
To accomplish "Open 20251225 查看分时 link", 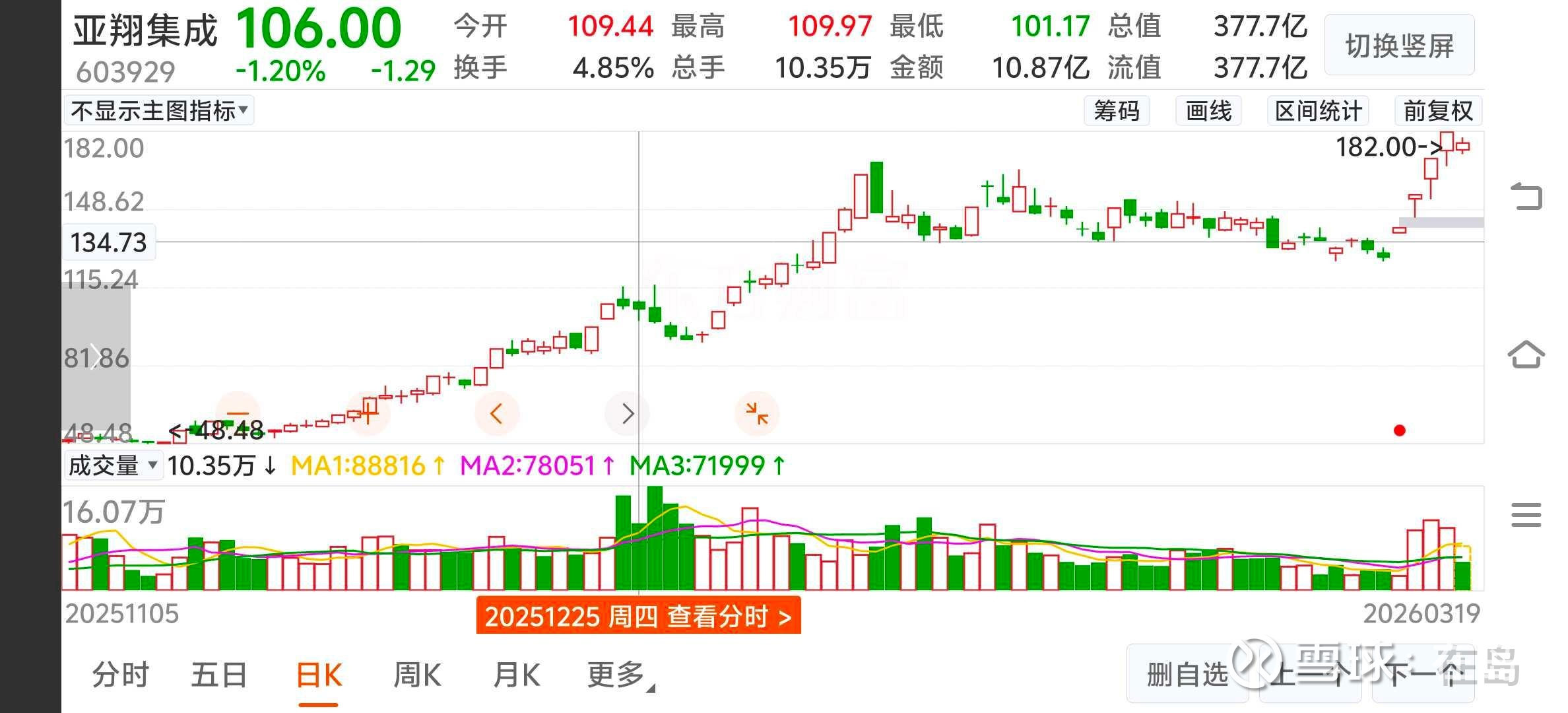I will (x=638, y=616).
